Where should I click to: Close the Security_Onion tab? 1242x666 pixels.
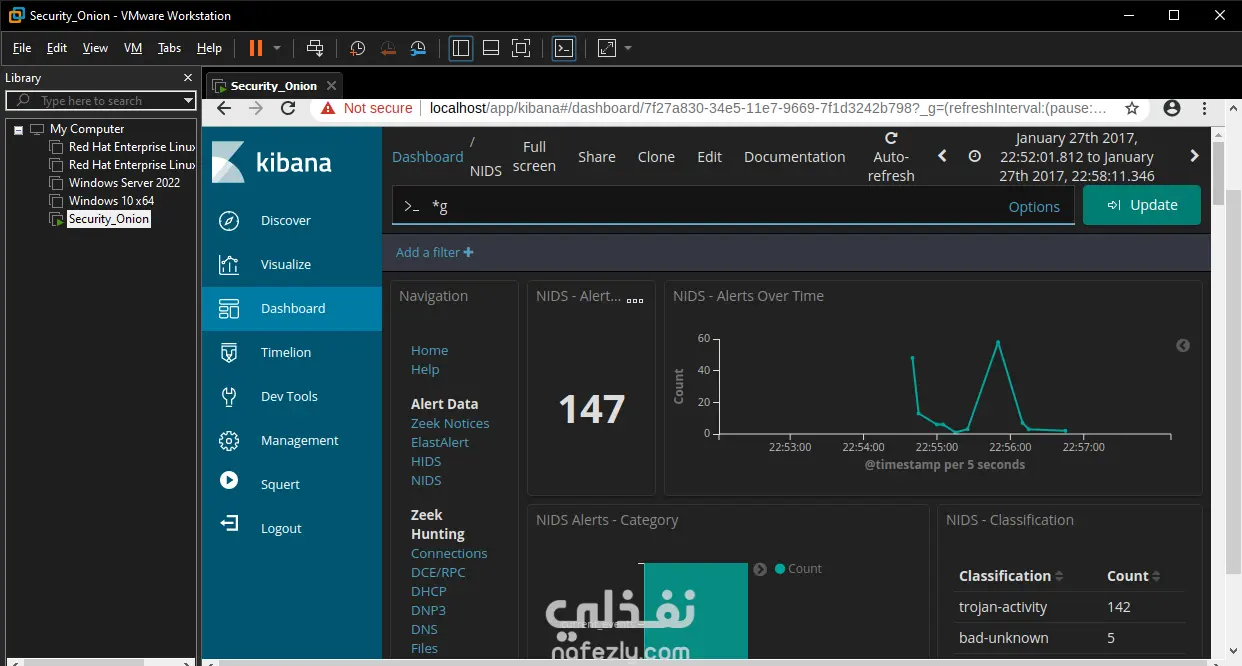(332, 85)
